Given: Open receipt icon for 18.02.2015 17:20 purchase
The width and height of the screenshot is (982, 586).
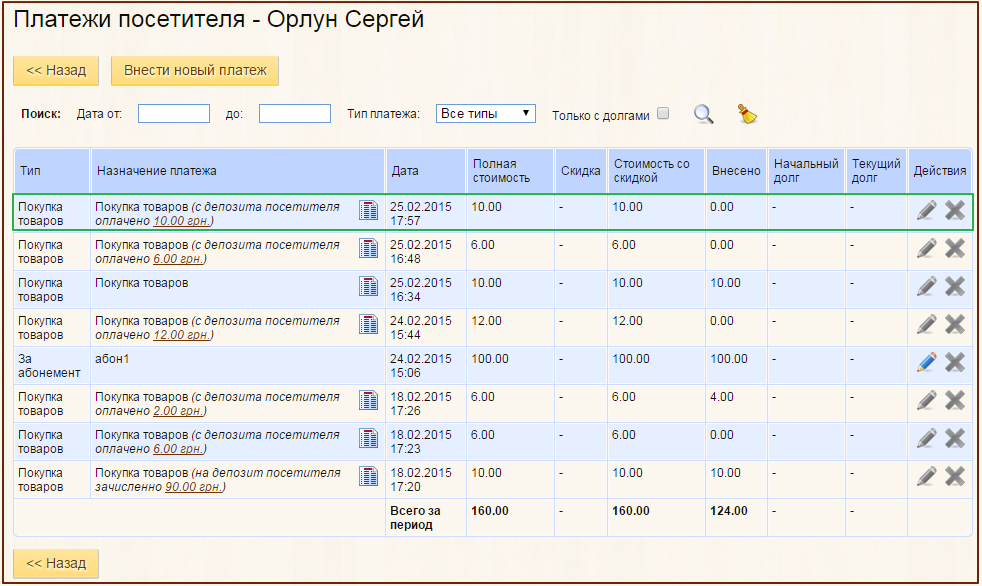Looking at the screenshot, I should click(369, 476).
